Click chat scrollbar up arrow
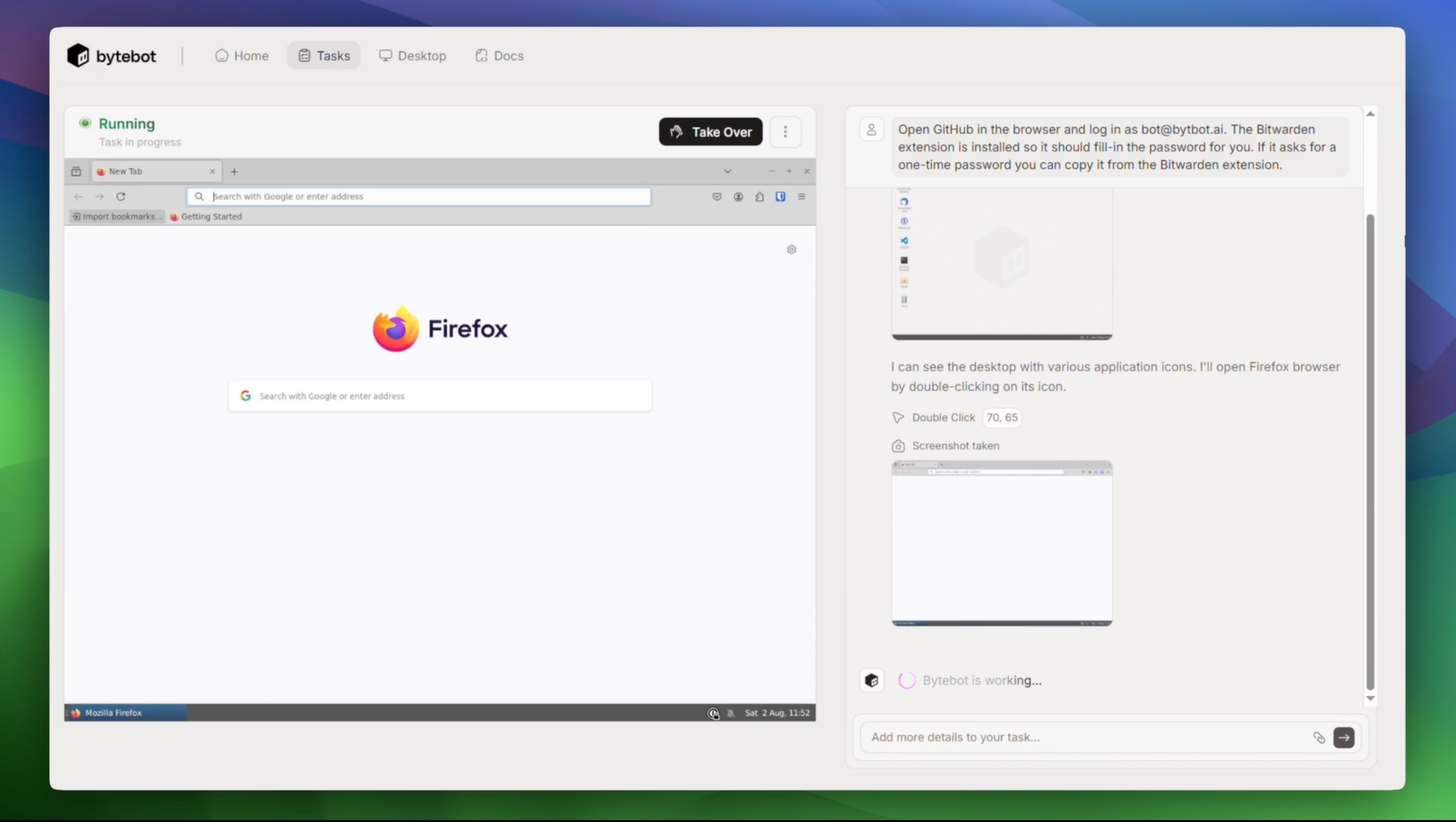This screenshot has width=1456, height=822. [x=1370, y=114]
